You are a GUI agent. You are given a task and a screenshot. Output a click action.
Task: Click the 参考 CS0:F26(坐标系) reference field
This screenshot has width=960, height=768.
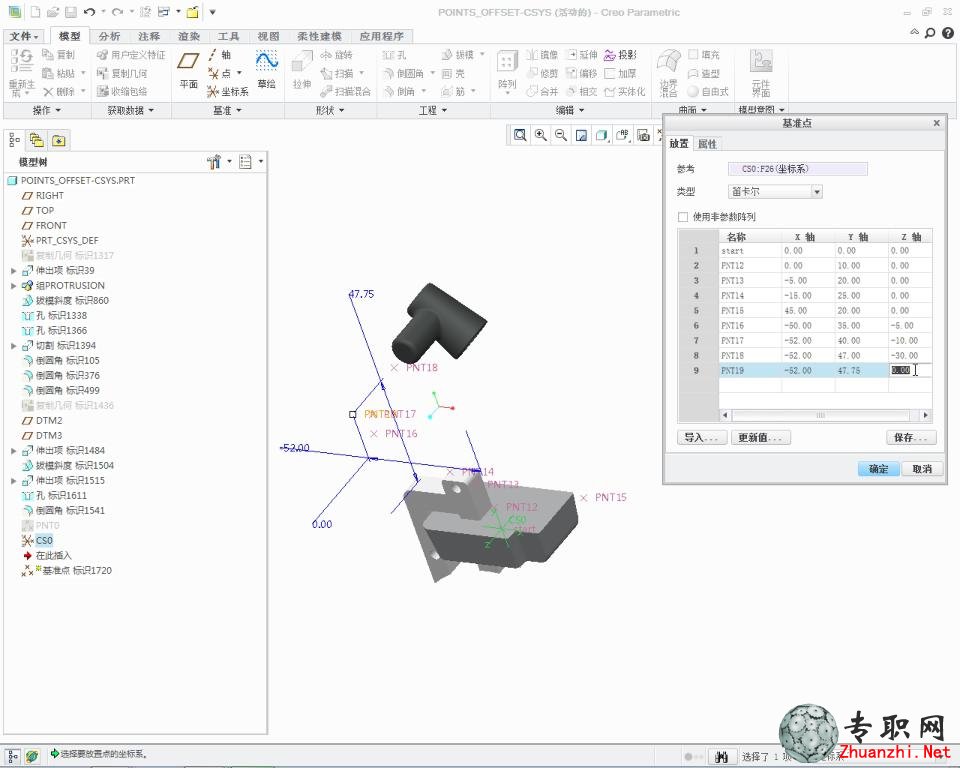[x=797, y=168]
